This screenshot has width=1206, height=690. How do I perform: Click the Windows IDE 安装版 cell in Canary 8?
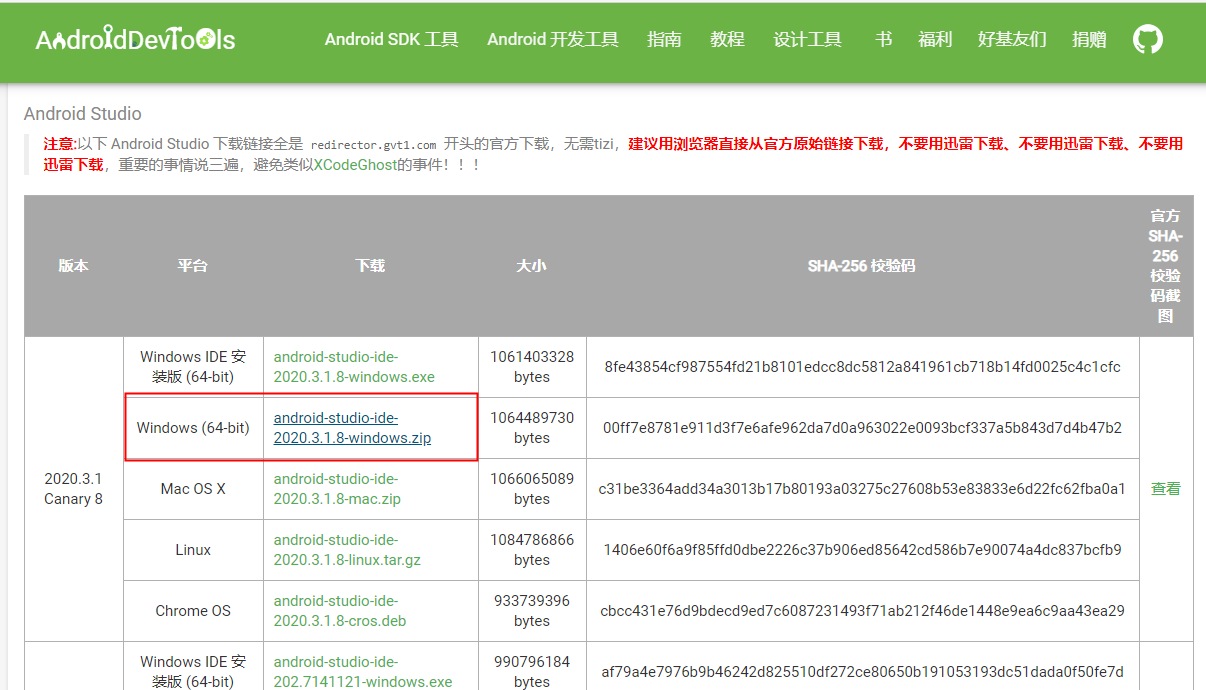193,367
